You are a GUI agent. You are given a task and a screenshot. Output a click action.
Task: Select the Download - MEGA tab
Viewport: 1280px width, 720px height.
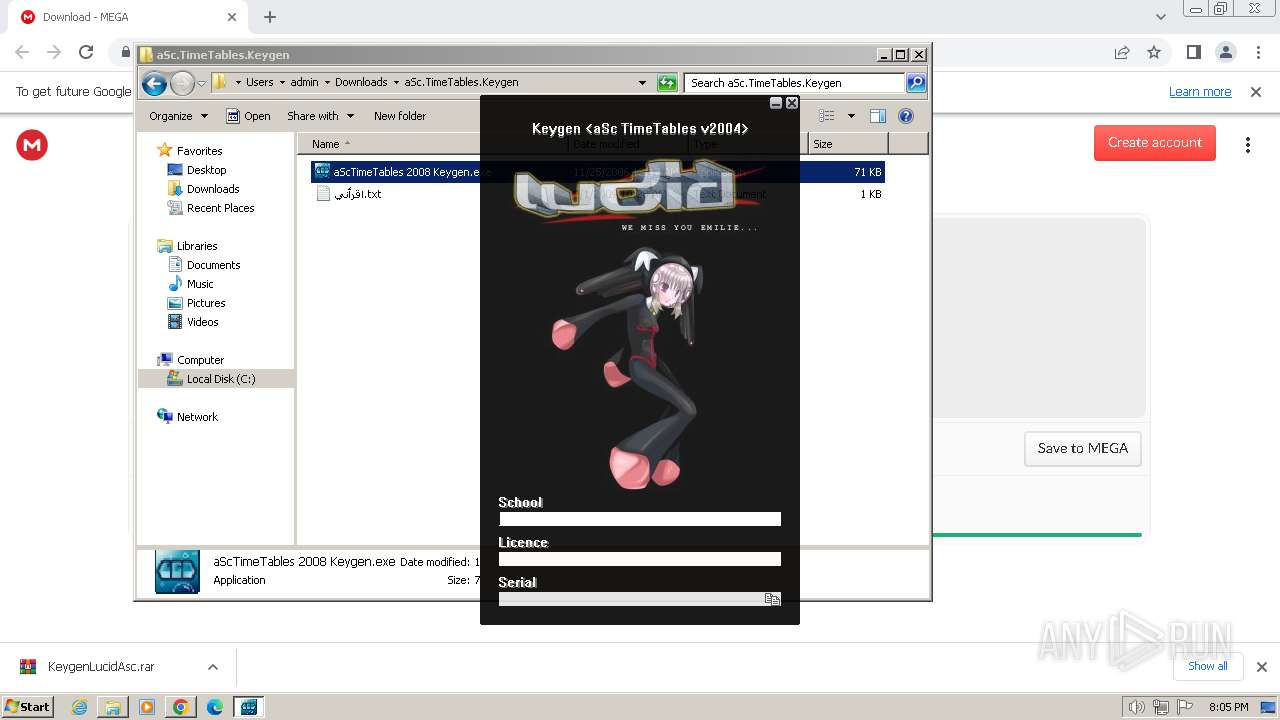point(128,17)
